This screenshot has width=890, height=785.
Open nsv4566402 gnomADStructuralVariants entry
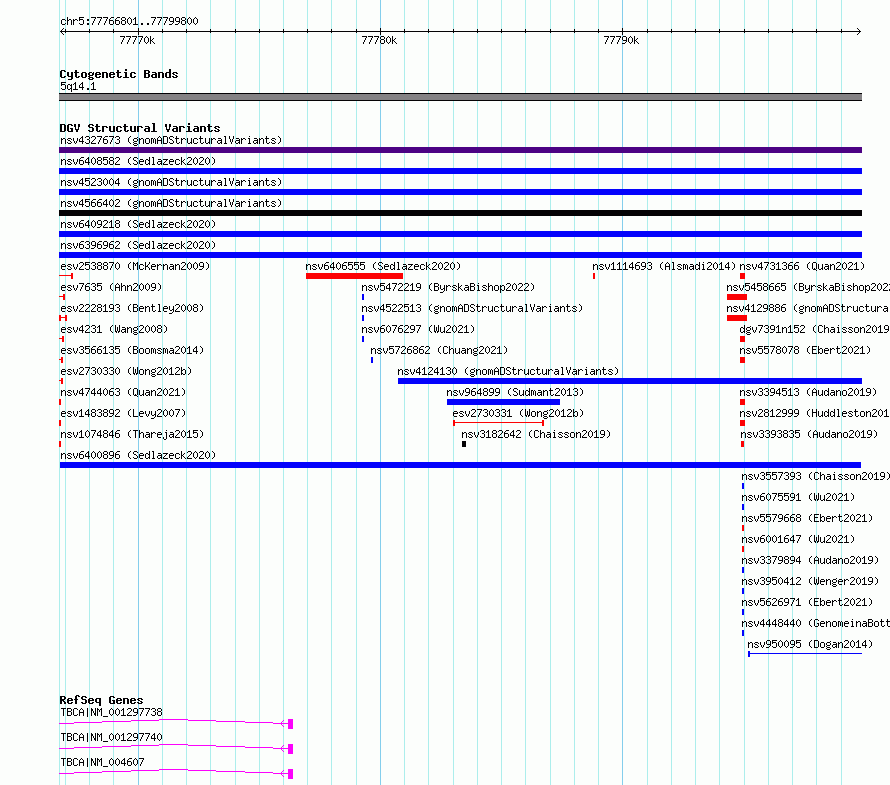(171, 203)
